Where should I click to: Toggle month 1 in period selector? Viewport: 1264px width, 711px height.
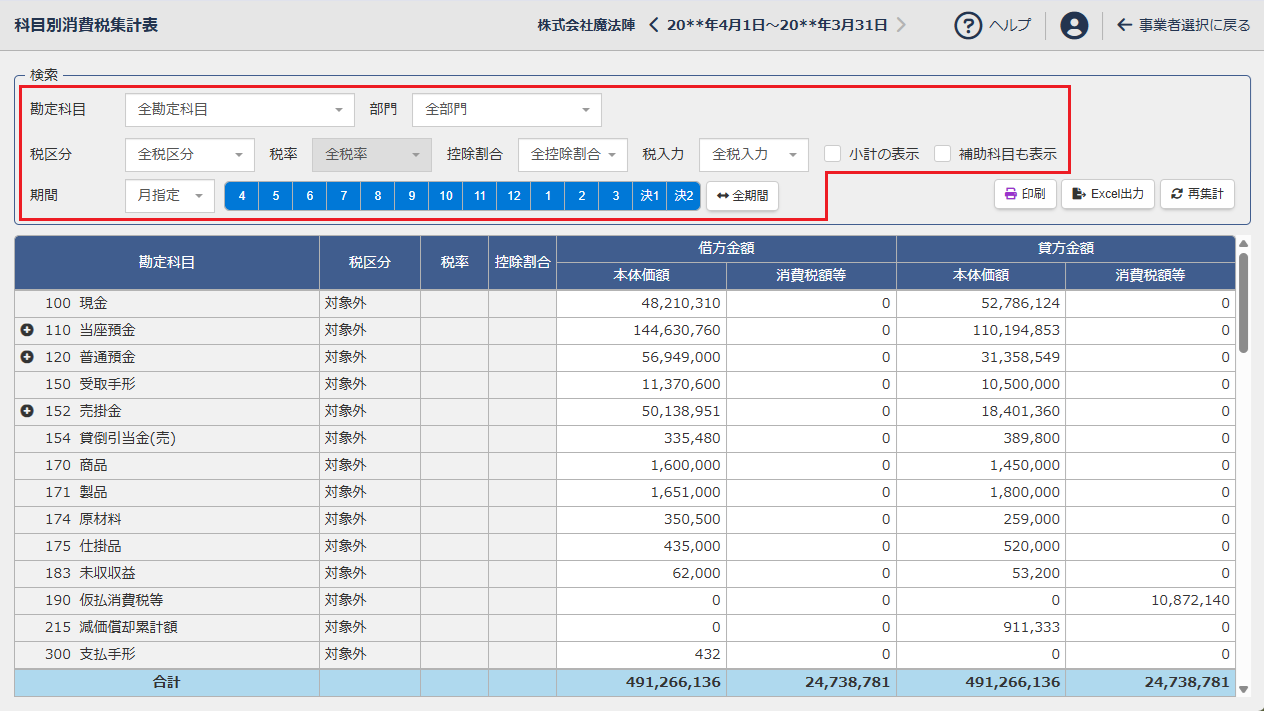click(548, 196)
